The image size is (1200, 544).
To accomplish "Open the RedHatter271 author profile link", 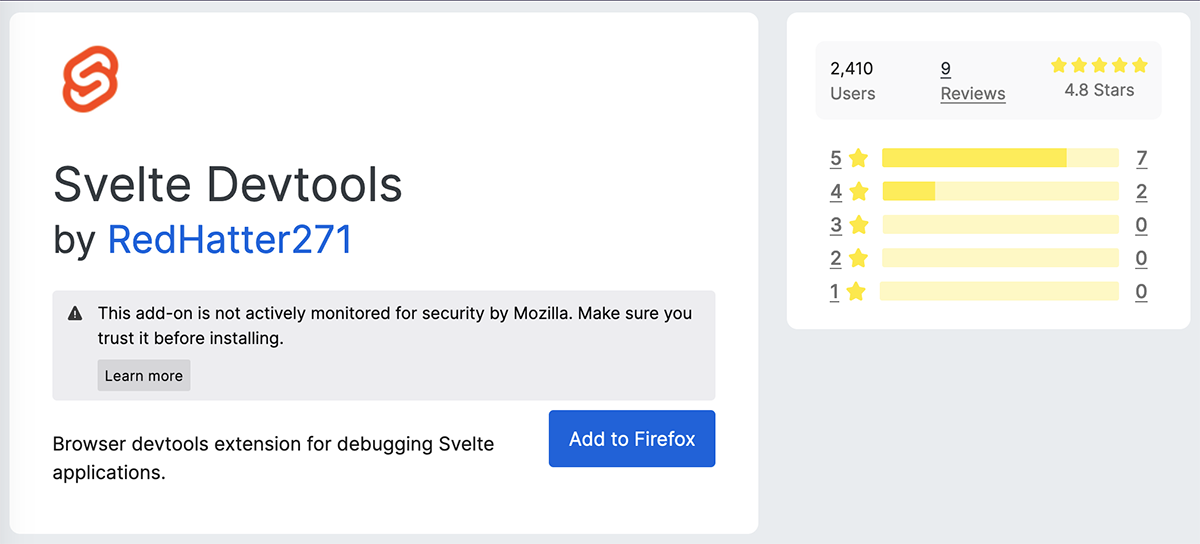I will [x=229, y=240].
